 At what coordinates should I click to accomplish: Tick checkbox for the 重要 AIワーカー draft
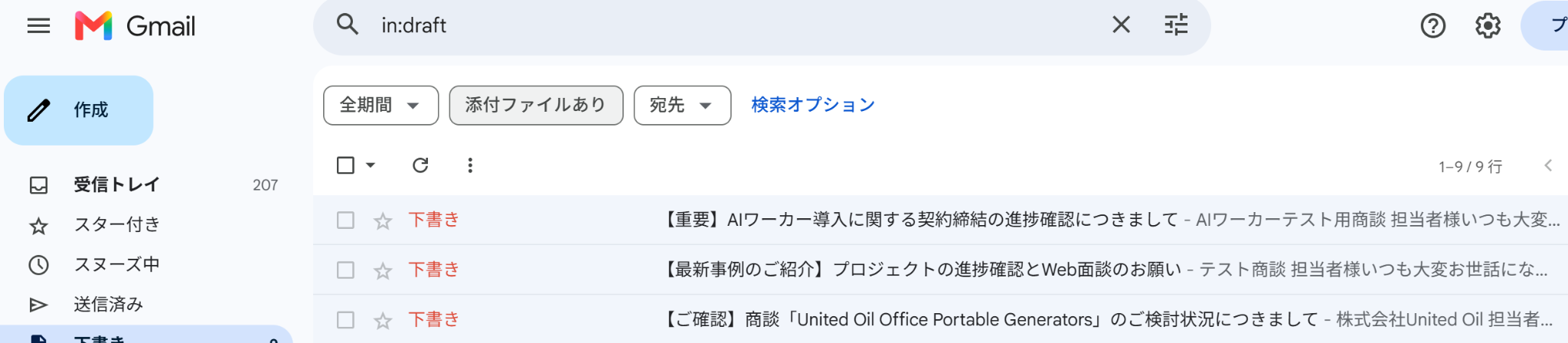[345, 220]
